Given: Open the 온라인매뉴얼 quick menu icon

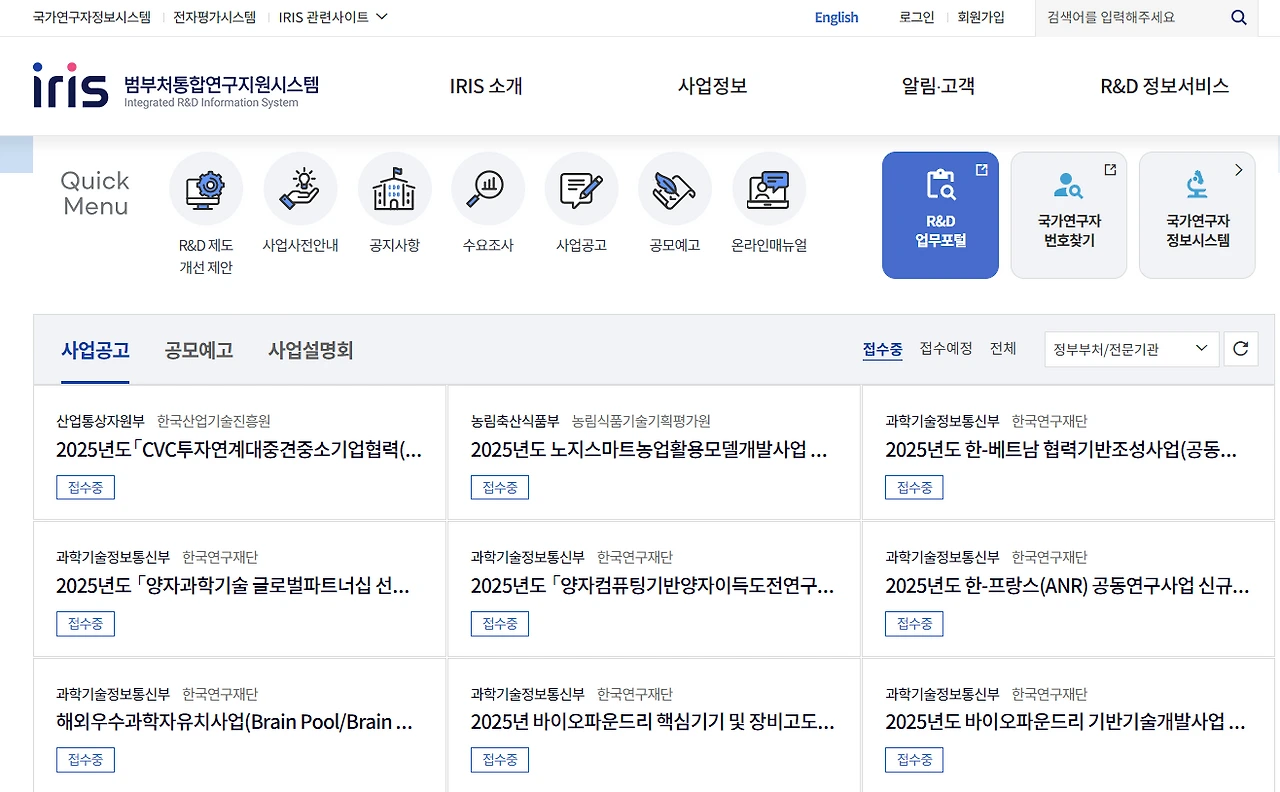Looking at the screenshot, I should 769,188.
